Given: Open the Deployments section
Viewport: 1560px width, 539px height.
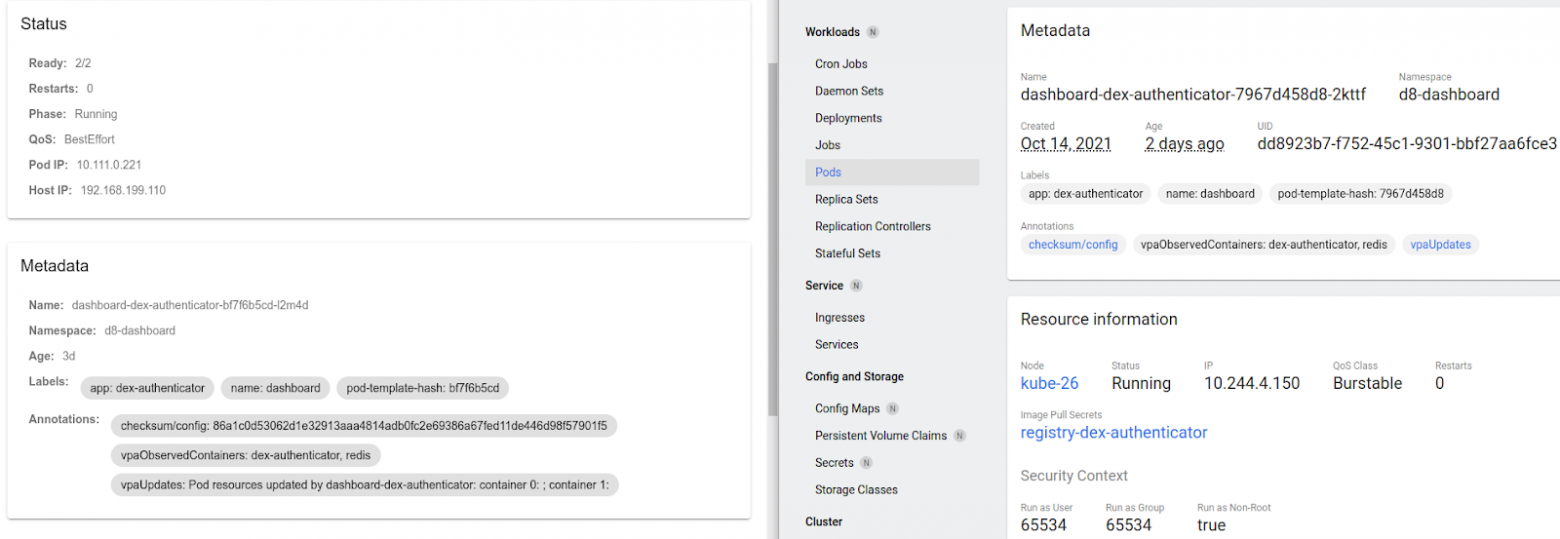Looking at the screenshot, I should (848, 118).
